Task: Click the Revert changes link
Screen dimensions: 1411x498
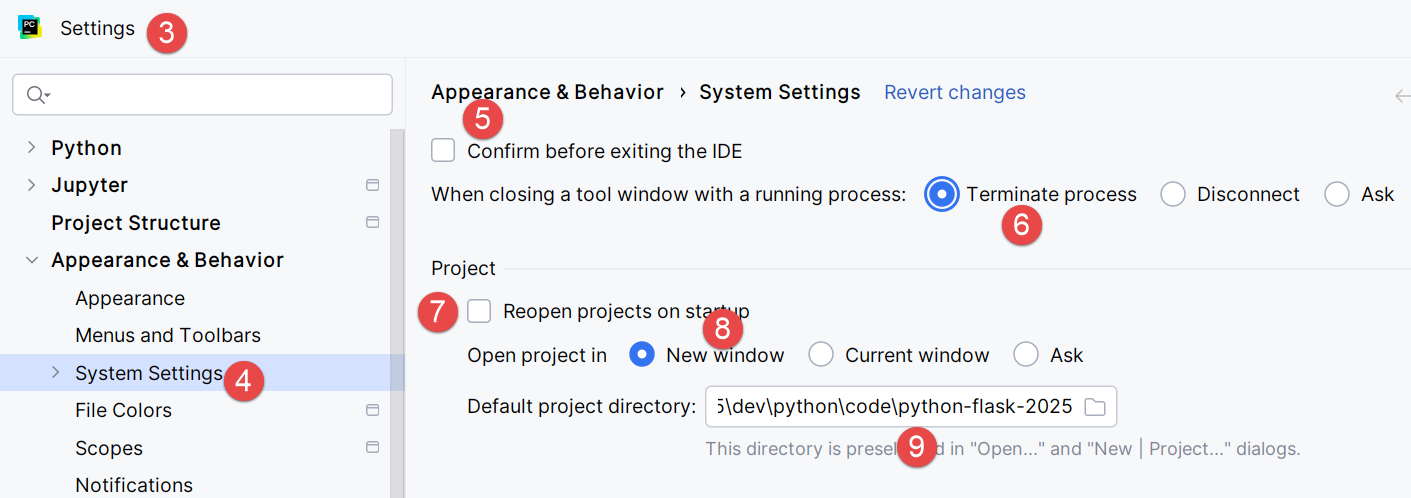Action: click(x=954, y=92)
